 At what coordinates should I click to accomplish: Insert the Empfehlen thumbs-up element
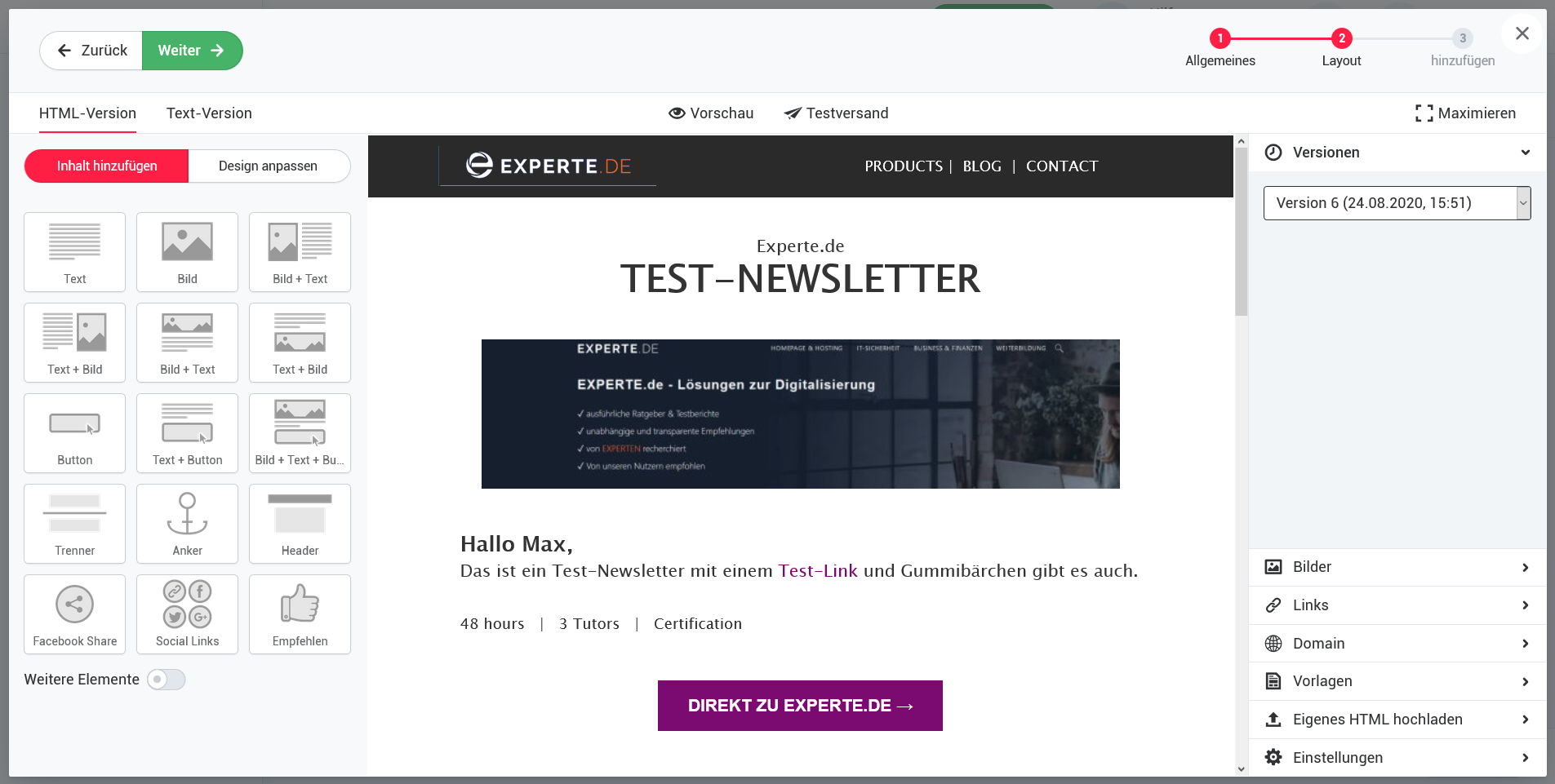[x=300, y=614]
